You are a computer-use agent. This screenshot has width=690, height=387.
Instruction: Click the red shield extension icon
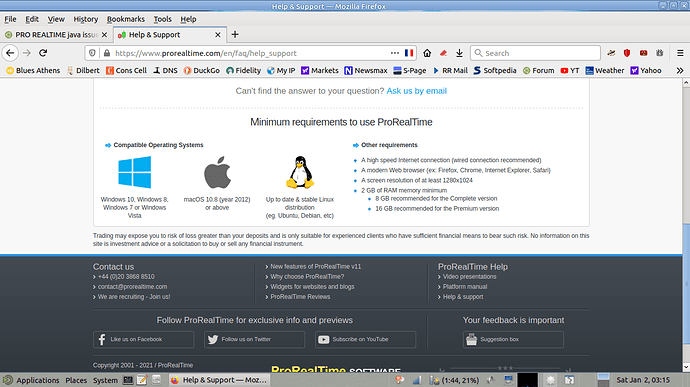(x=627, y=53)
